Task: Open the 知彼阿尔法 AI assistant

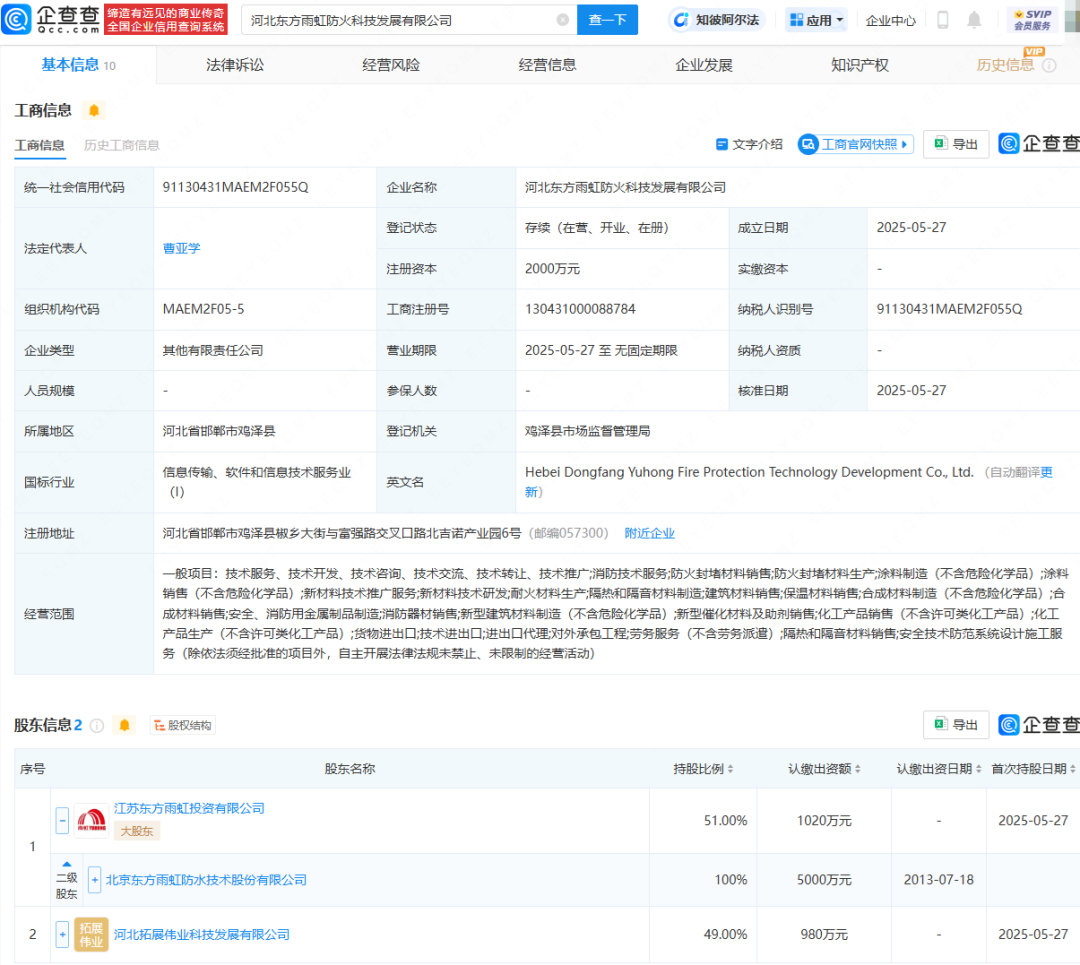Action: pos(717,20)
